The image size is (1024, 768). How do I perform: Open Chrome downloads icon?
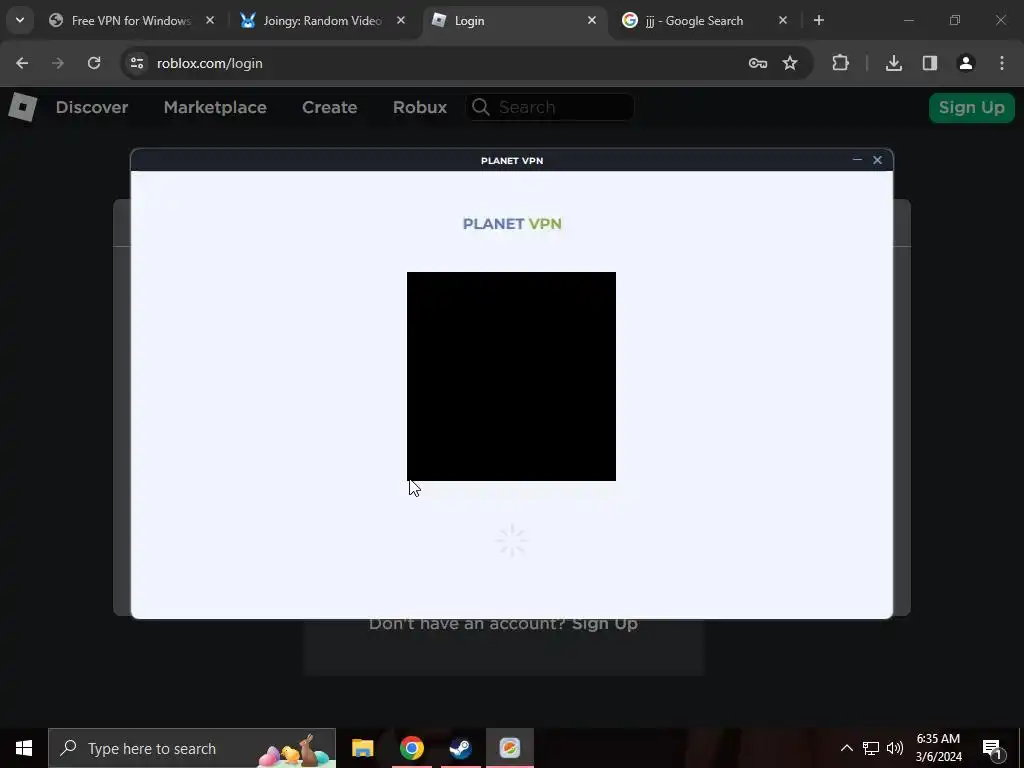coord(894,63)
